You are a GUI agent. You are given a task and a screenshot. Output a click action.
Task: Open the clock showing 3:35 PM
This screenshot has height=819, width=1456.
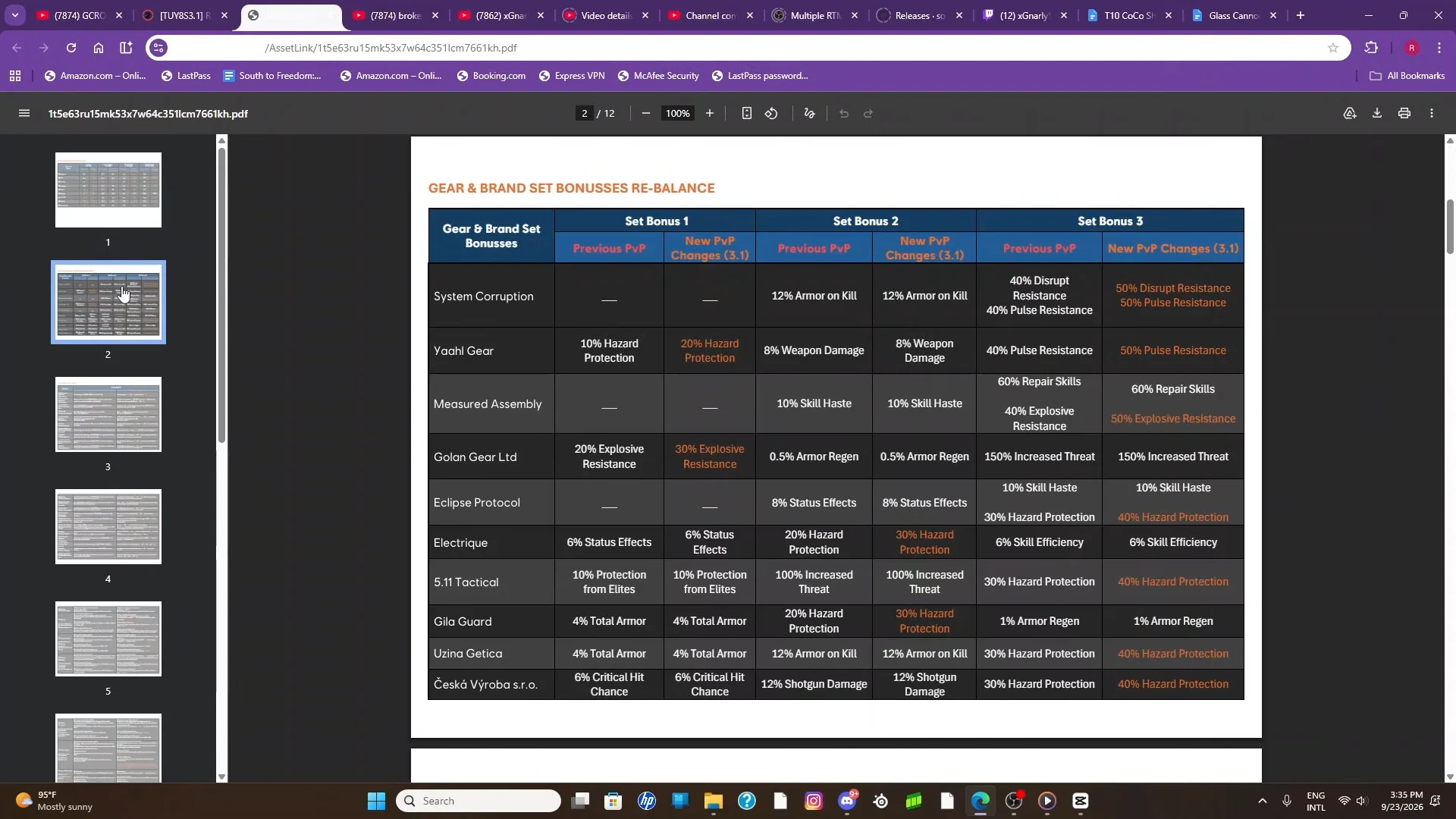coord(1401,801)
